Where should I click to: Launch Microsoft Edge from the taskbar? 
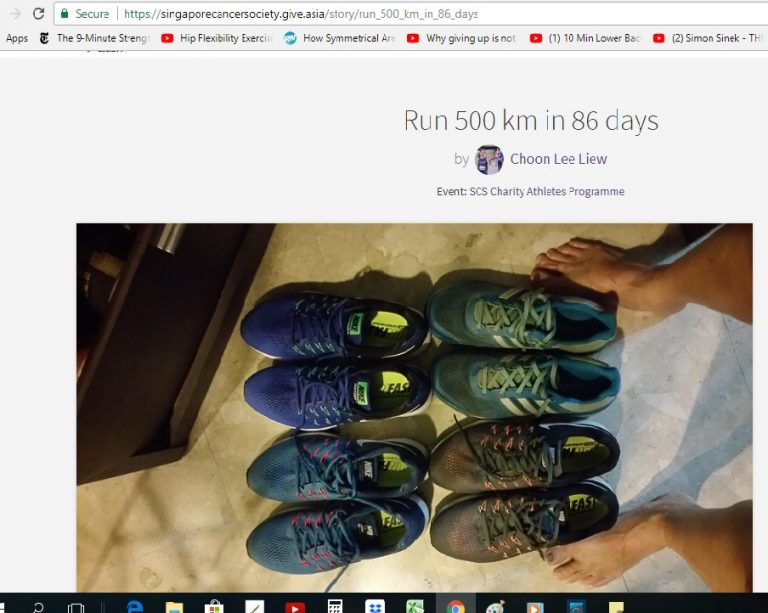click(134, 607)
